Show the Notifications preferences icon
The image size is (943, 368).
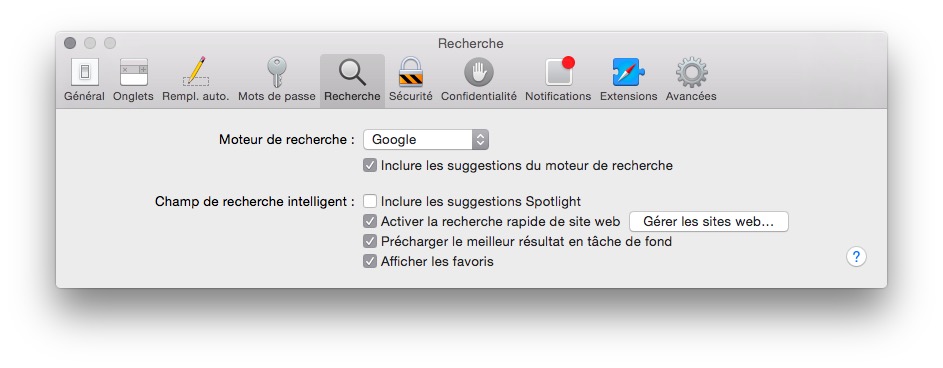[559, 72]
